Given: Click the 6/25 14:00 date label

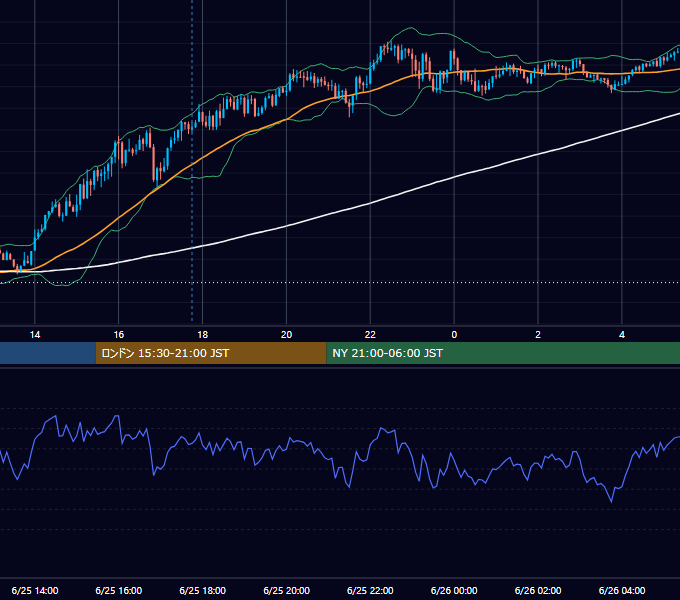Looking at the screenshot, I should pyautogui.click(x=35, y=590).
